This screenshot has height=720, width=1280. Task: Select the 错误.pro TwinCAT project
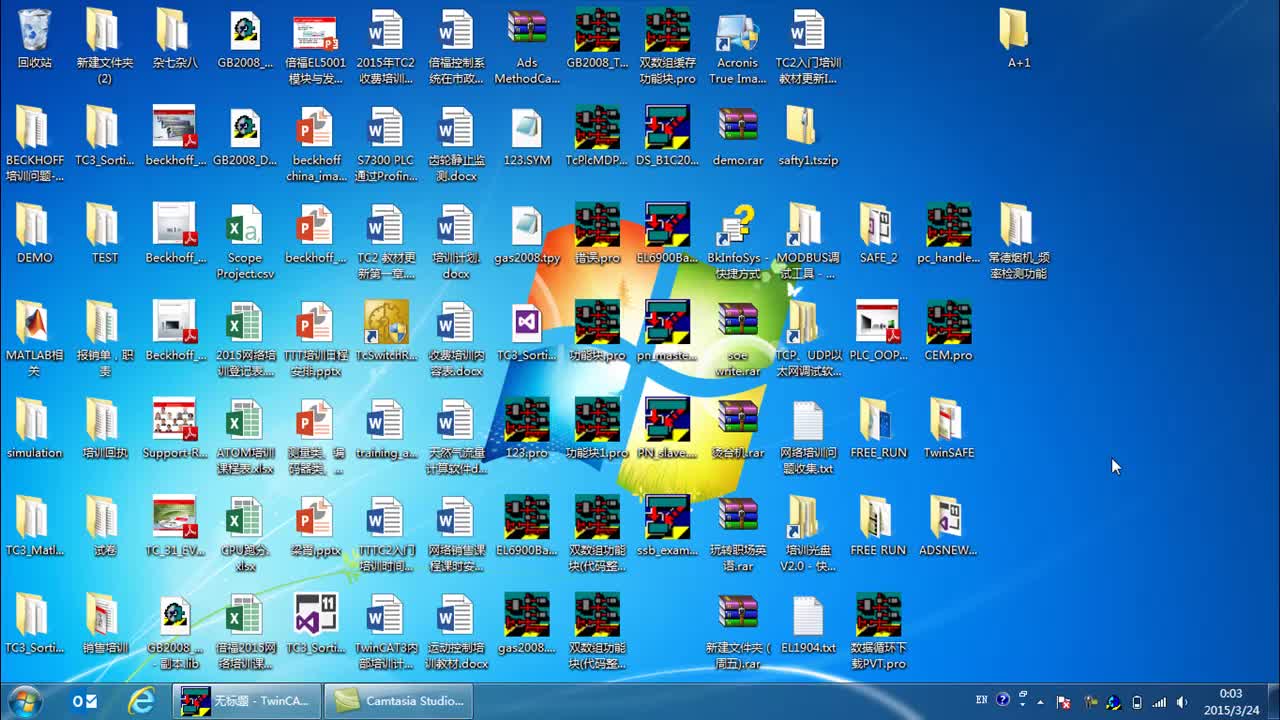pyautogui.click(x=597, y=235)
